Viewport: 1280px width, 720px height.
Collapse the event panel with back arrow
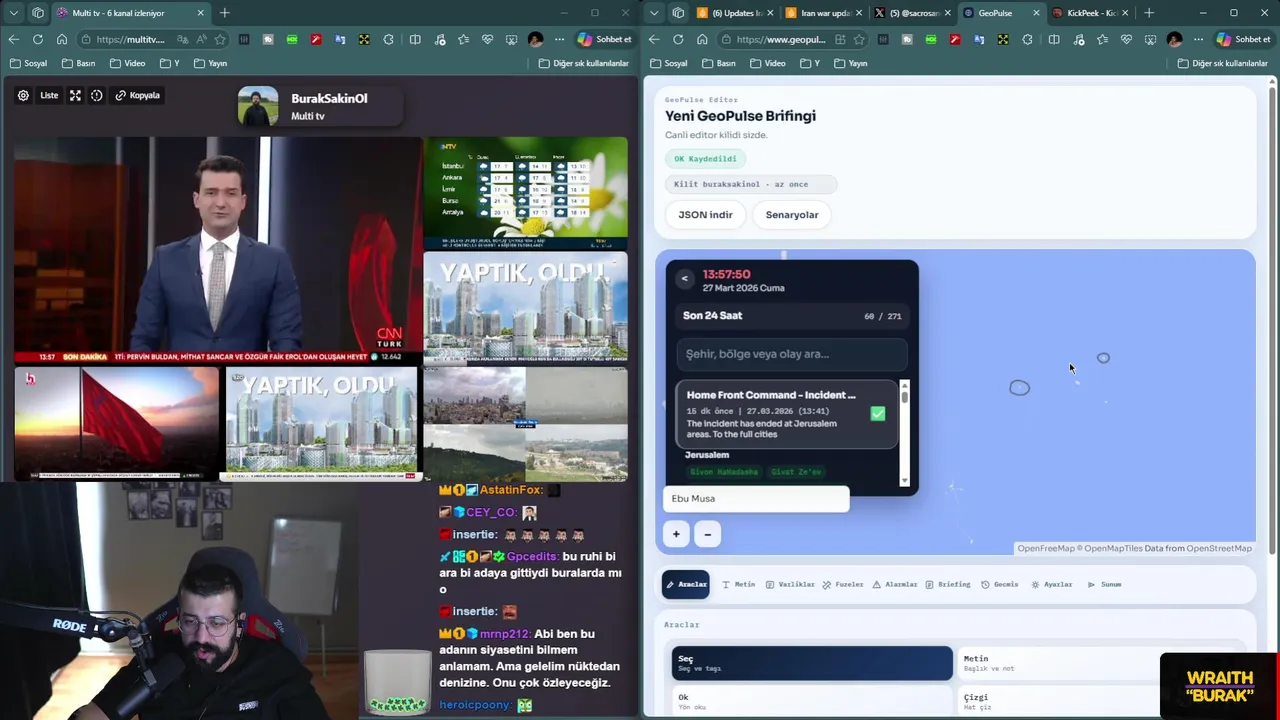pyautogui.click(x=684, y=279)
